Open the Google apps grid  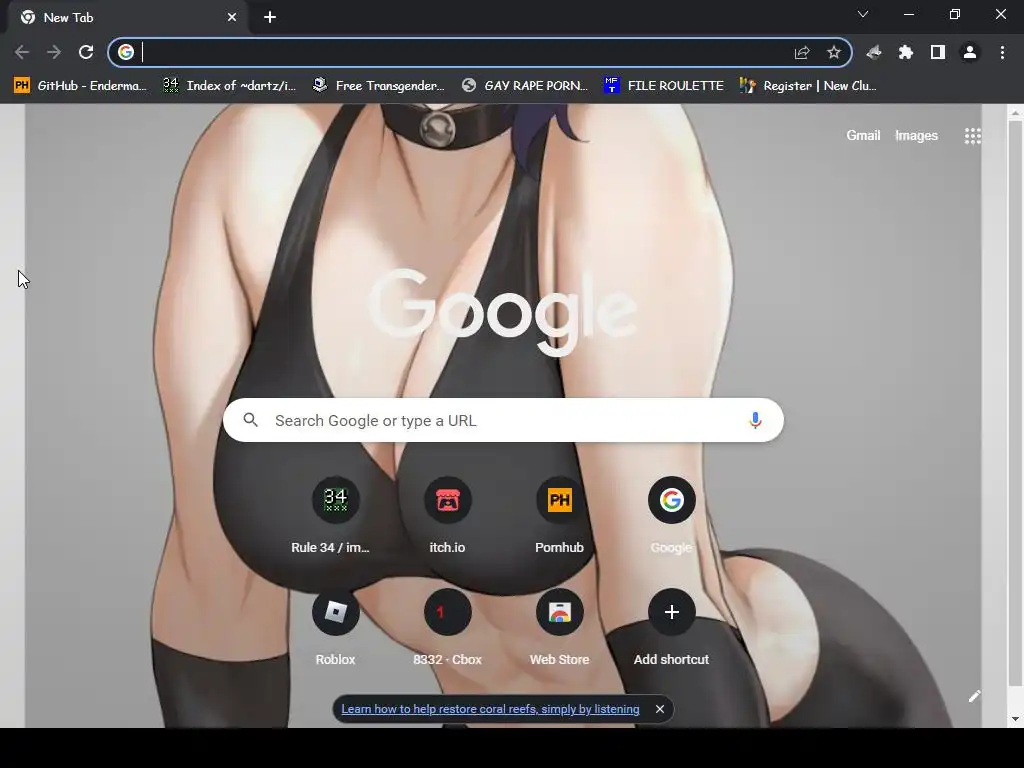pos(972,136)
